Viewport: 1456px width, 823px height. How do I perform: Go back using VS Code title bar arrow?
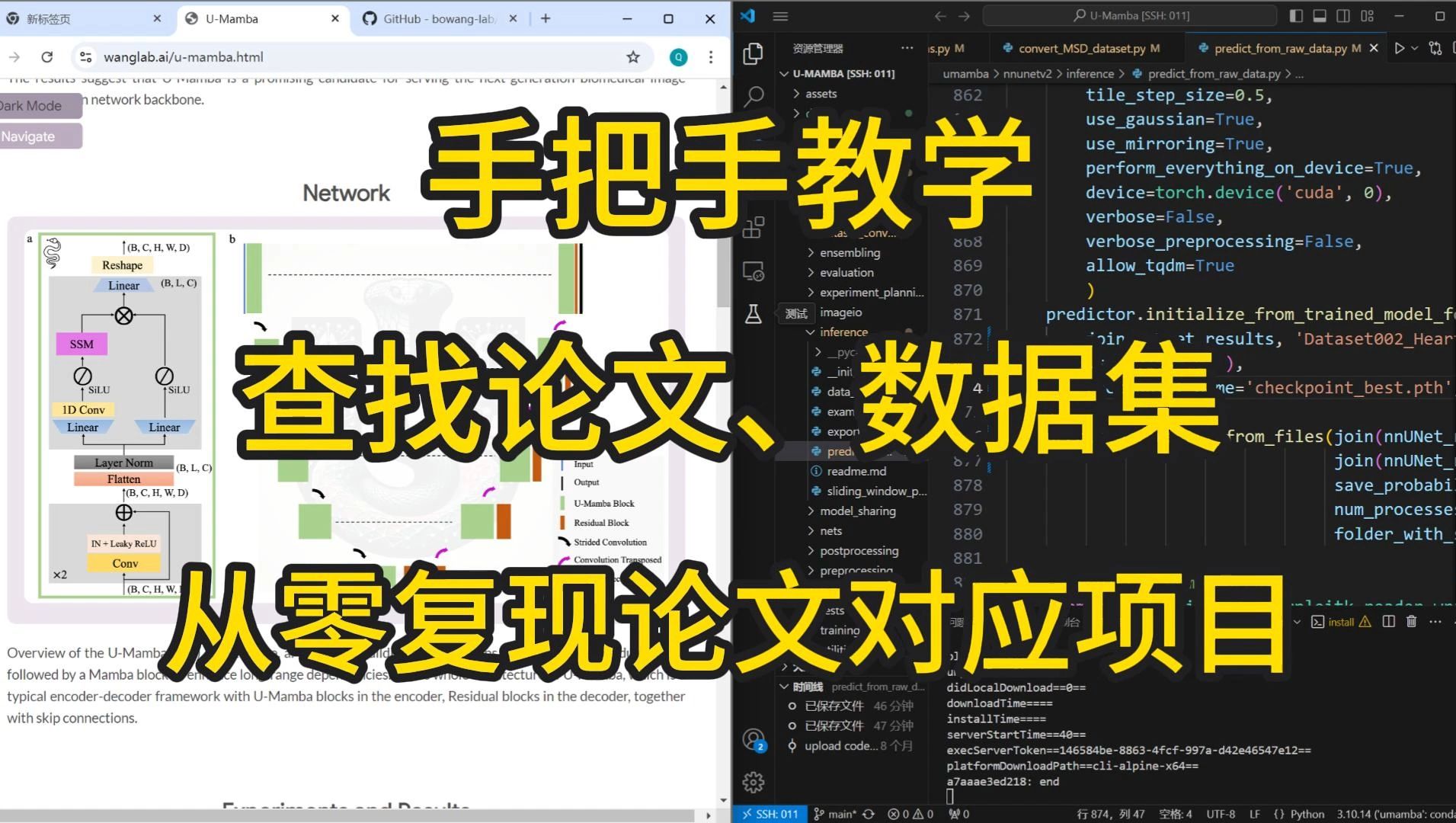[x=940, y=16]
